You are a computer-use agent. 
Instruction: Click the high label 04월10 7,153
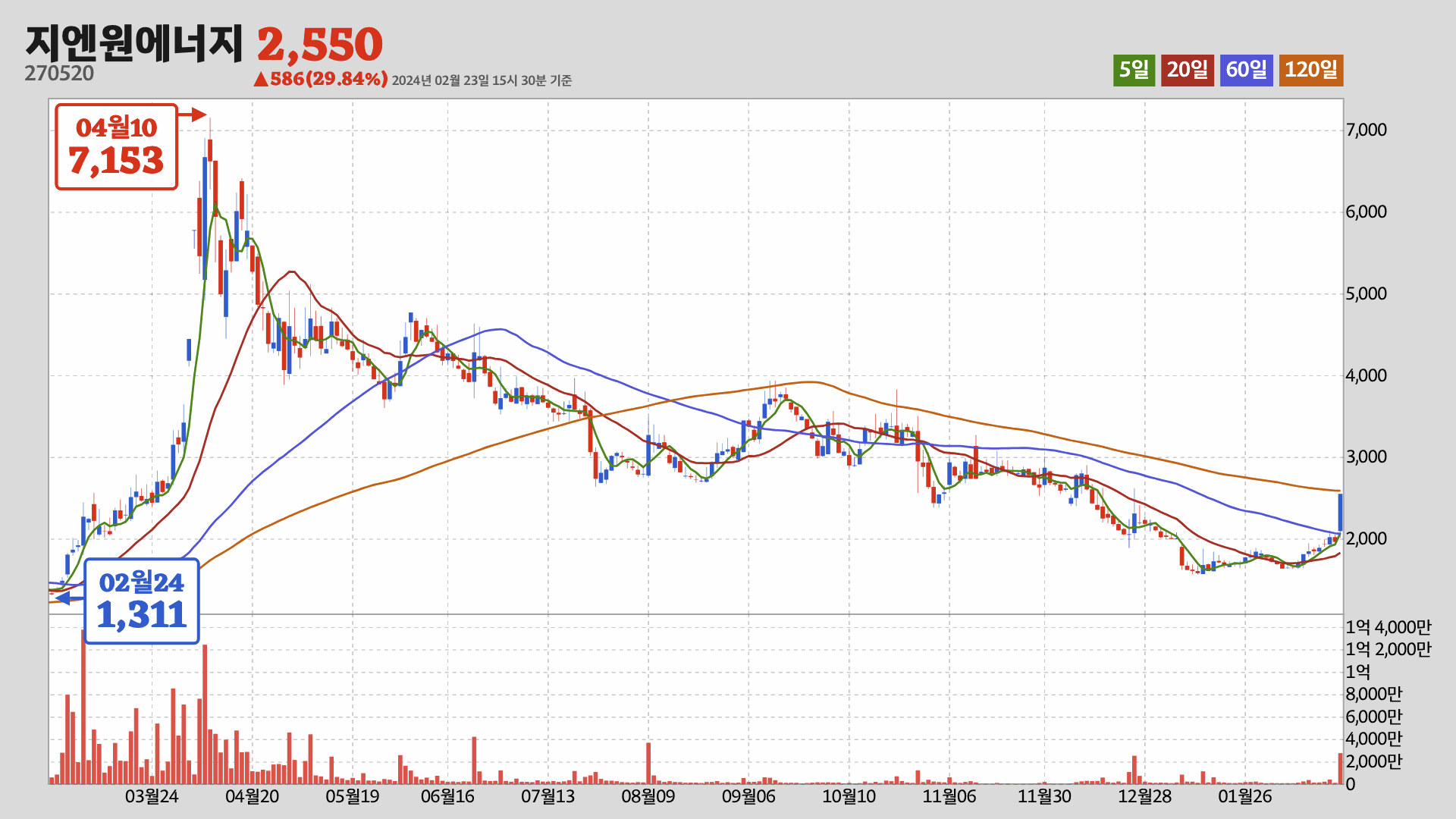(x=116, y=146)
